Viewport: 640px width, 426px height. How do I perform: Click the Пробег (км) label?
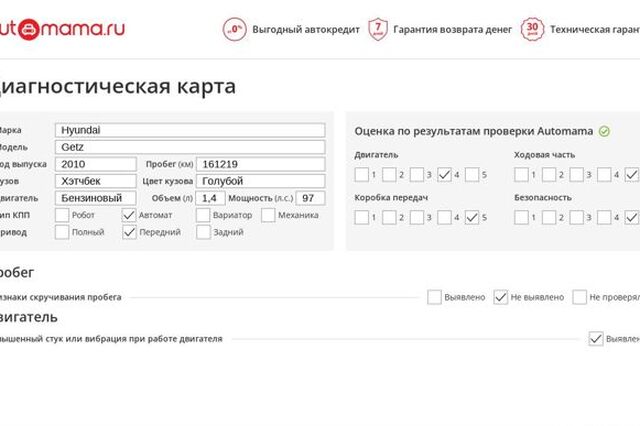coord(169,164)
